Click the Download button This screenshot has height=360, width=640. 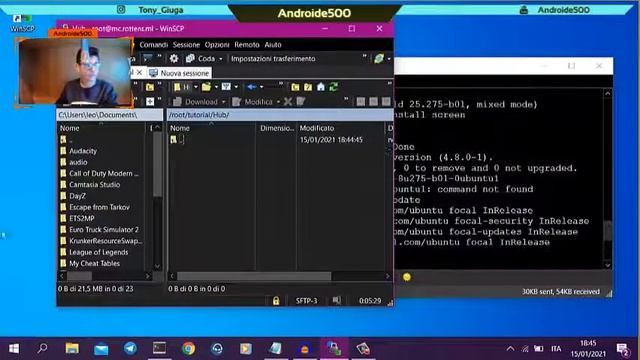(196, 102)
